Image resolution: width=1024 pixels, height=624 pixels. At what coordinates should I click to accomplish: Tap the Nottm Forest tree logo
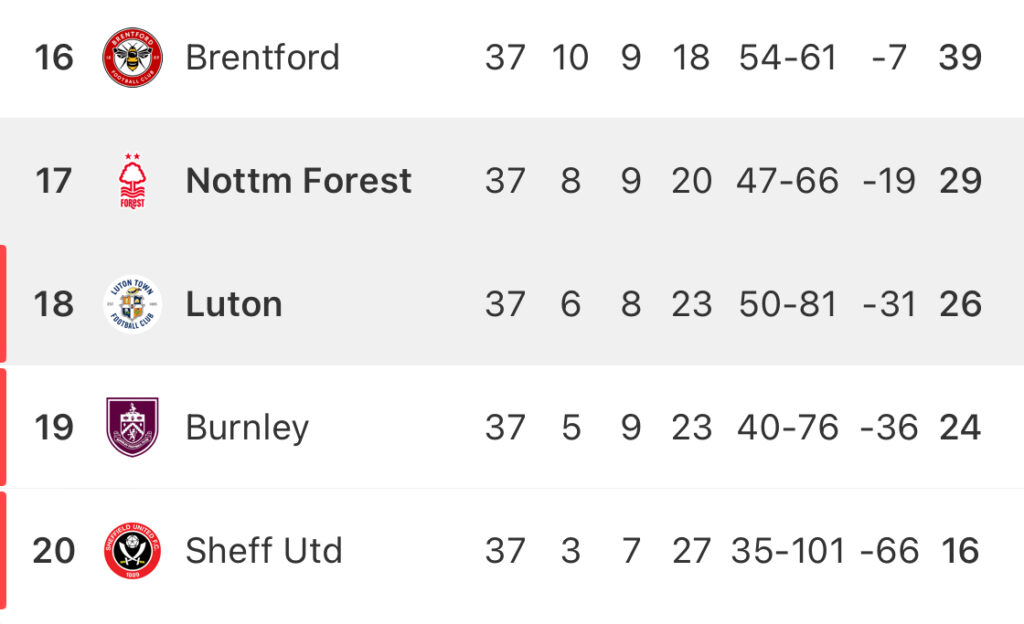click(x=133, y=181)
